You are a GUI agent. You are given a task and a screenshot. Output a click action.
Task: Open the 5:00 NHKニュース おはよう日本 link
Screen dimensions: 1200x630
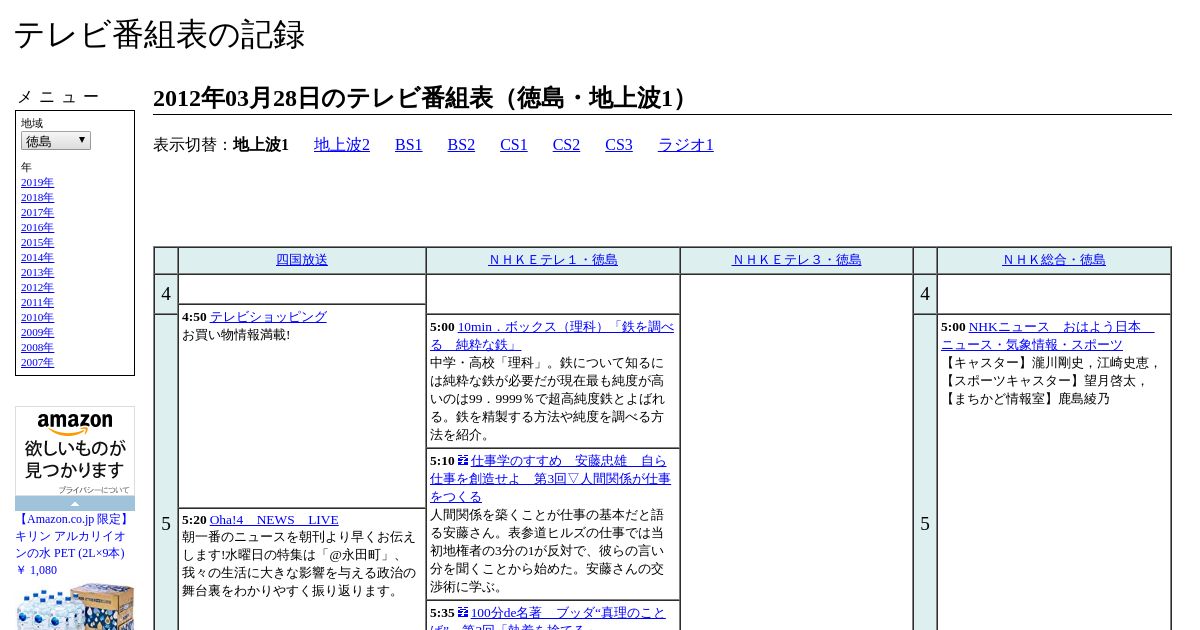[1047, 336]
